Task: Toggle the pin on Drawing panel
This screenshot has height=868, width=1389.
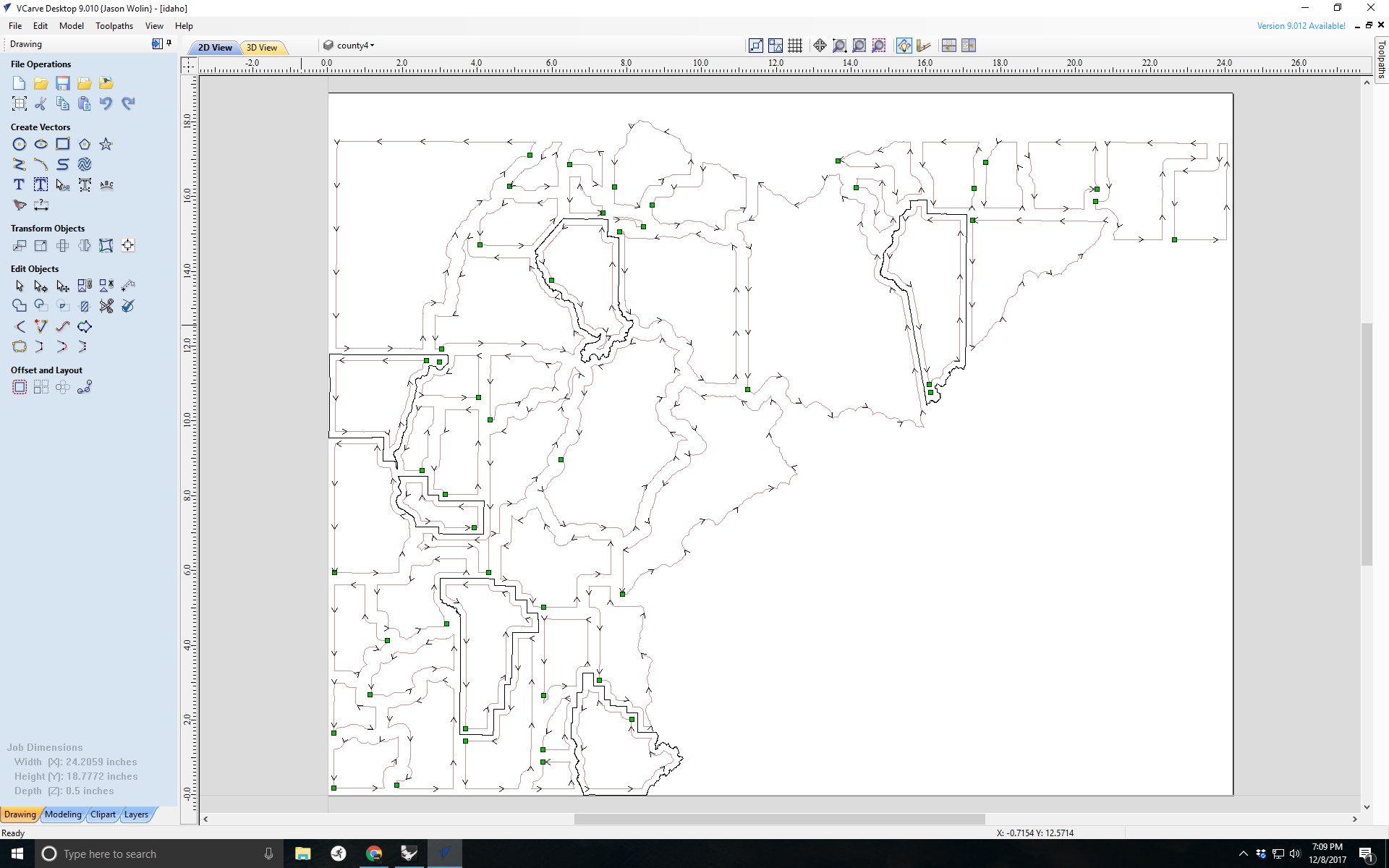Action: click(169, 43)
